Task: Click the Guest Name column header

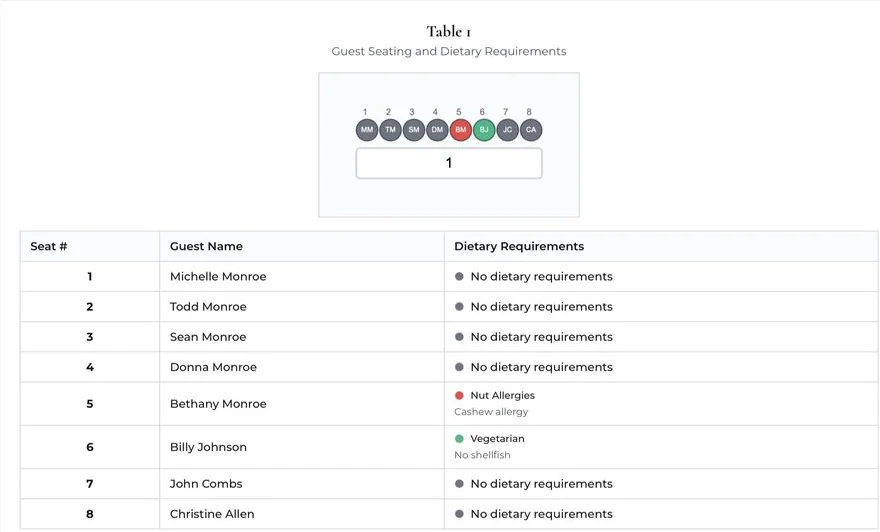Action: tap(207, 246)
